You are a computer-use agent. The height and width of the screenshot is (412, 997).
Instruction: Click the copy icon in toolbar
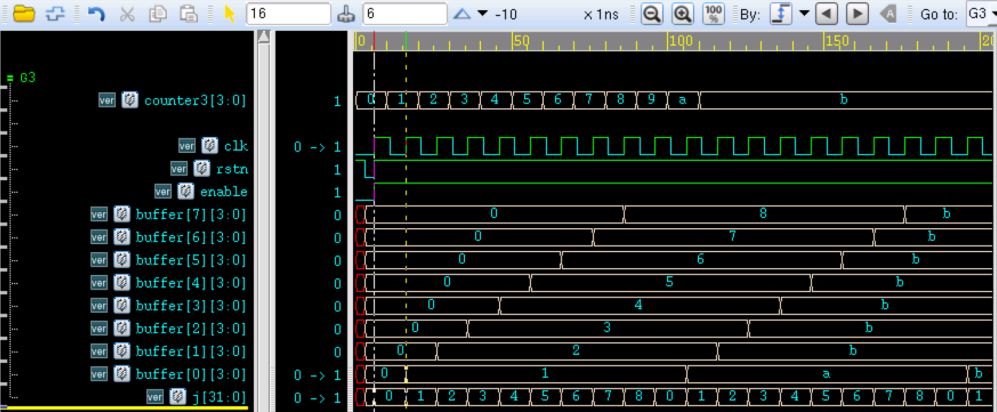click(x=157, y=14)
